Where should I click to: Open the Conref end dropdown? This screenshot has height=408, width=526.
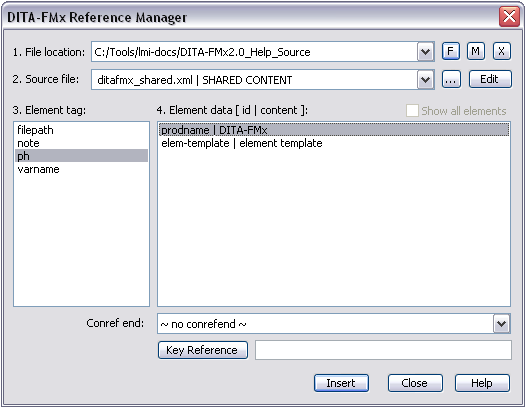501,324
